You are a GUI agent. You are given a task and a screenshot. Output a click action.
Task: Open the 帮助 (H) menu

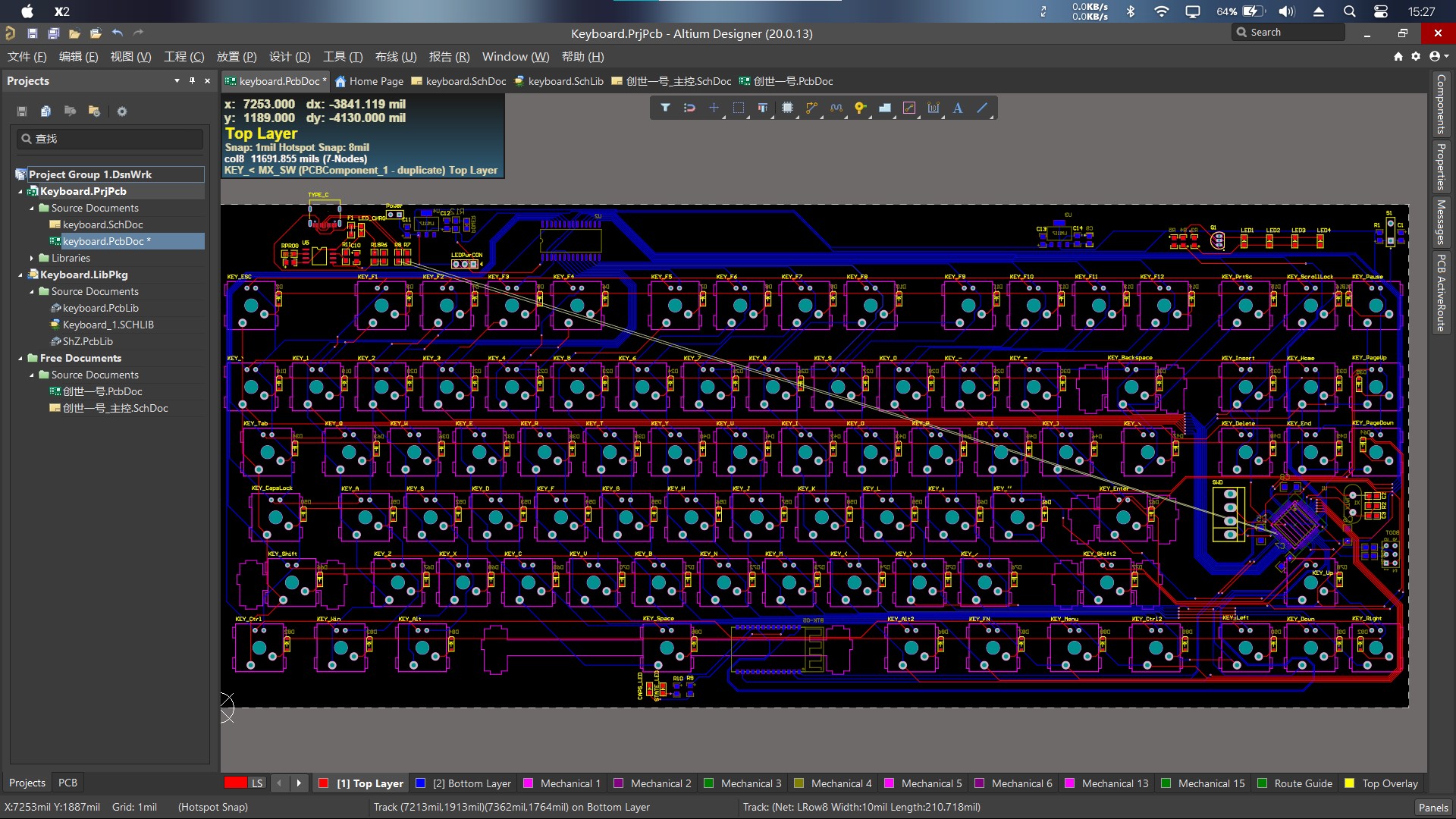point(582,57)
